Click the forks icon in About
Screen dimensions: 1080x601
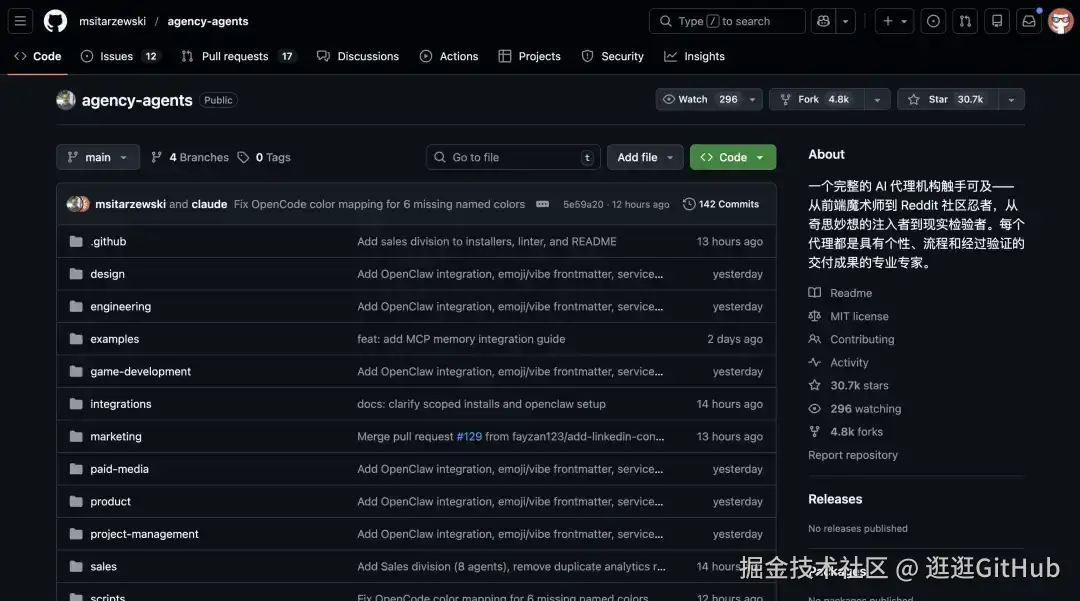(x=815, y=432)
